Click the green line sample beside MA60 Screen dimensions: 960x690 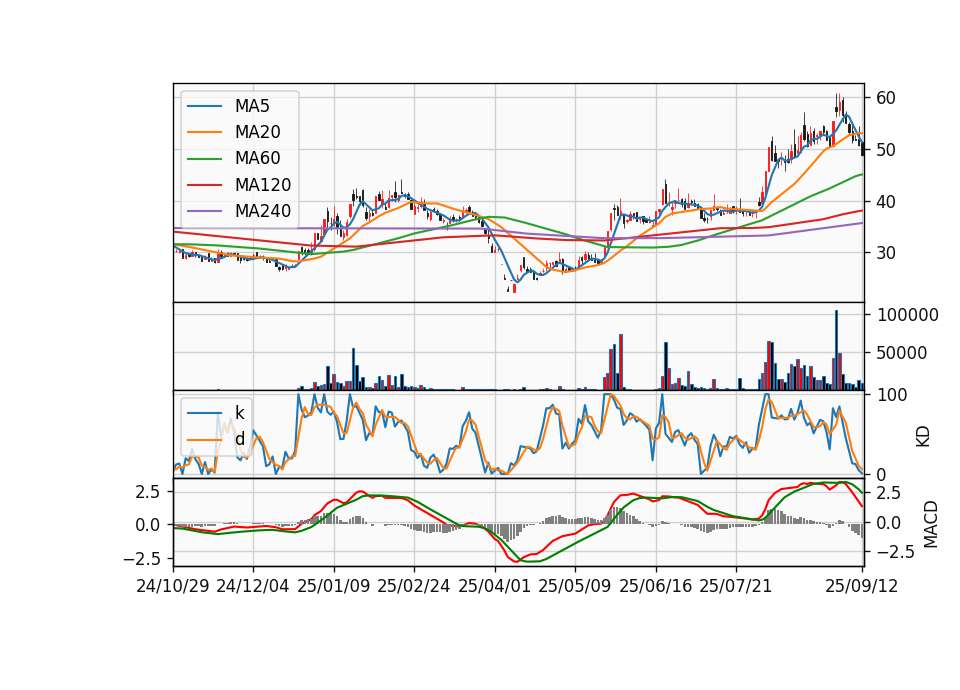click(204, 159)
